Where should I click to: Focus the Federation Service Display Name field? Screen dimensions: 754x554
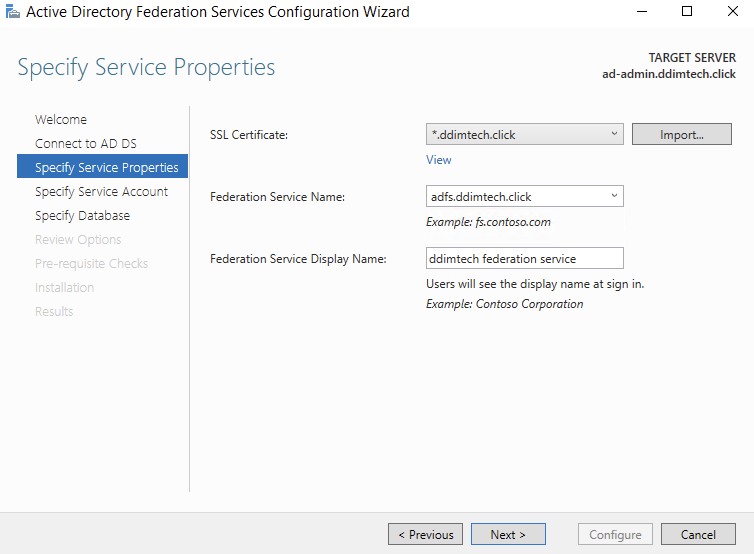(525, 258)
